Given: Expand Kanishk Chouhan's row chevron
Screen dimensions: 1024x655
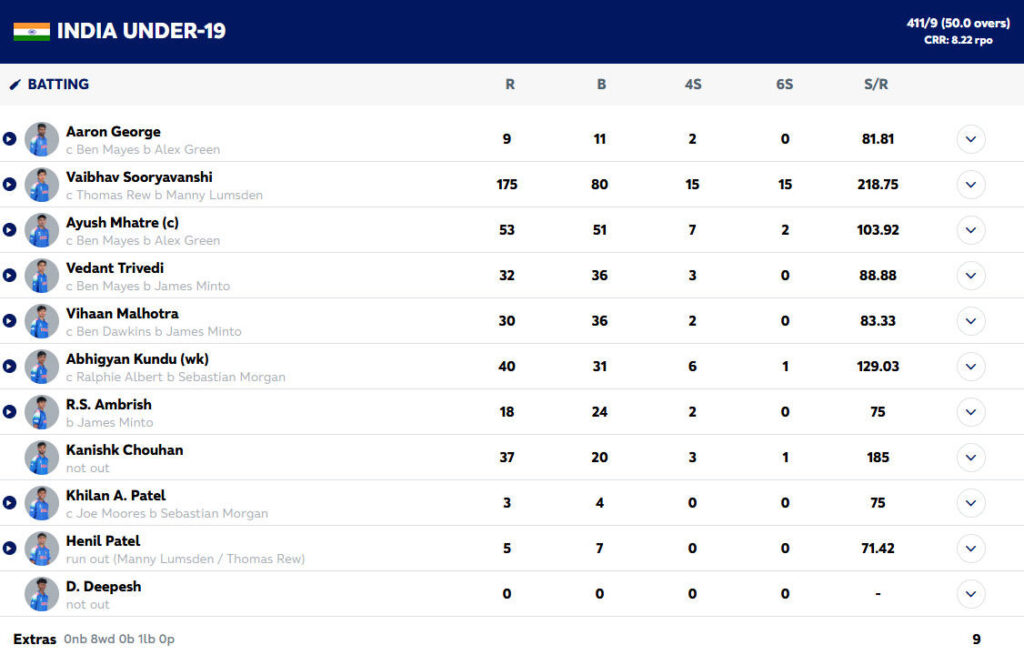Looking at the screenshot, I should 970,458.
